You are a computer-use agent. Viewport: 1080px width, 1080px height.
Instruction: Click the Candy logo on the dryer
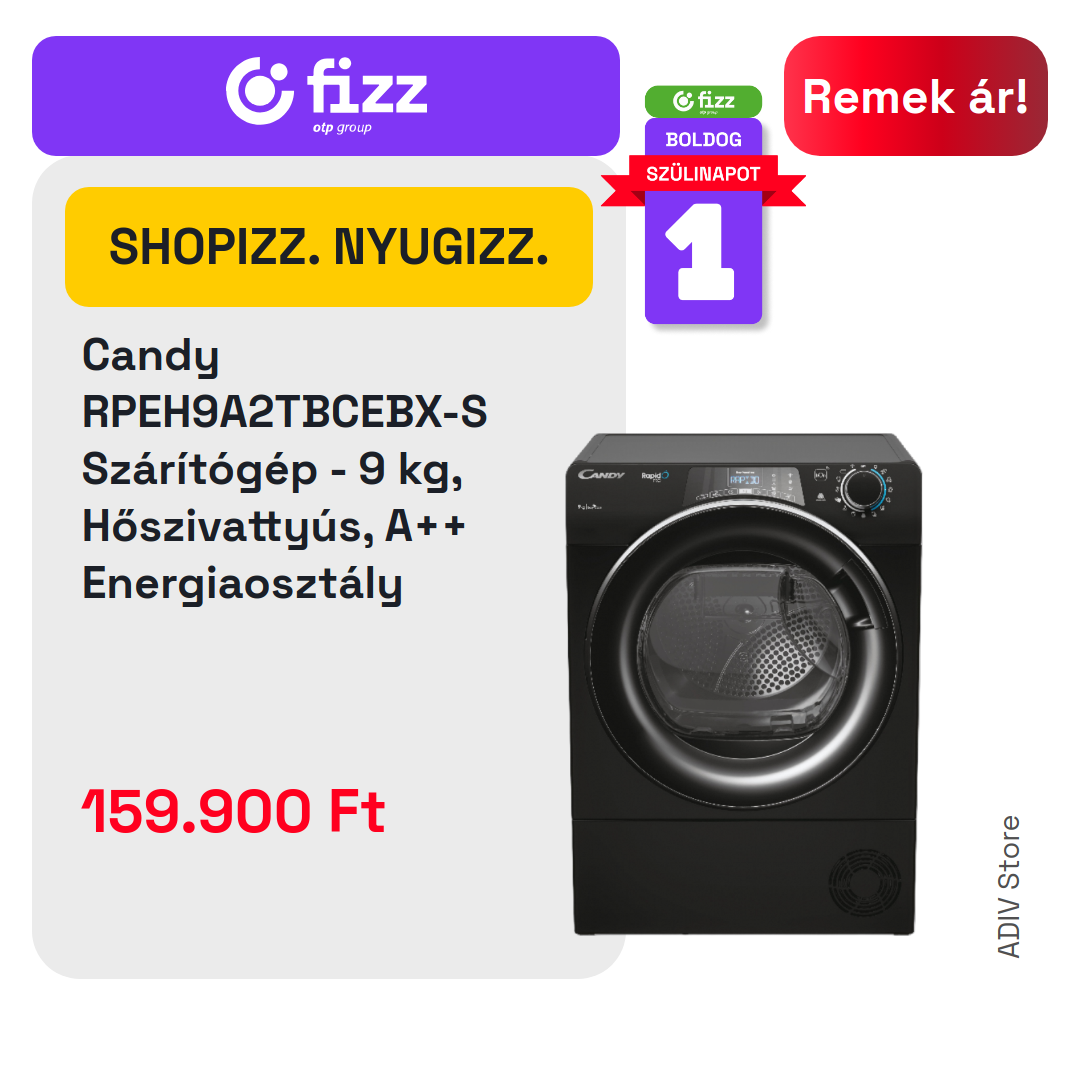[601, 474]
